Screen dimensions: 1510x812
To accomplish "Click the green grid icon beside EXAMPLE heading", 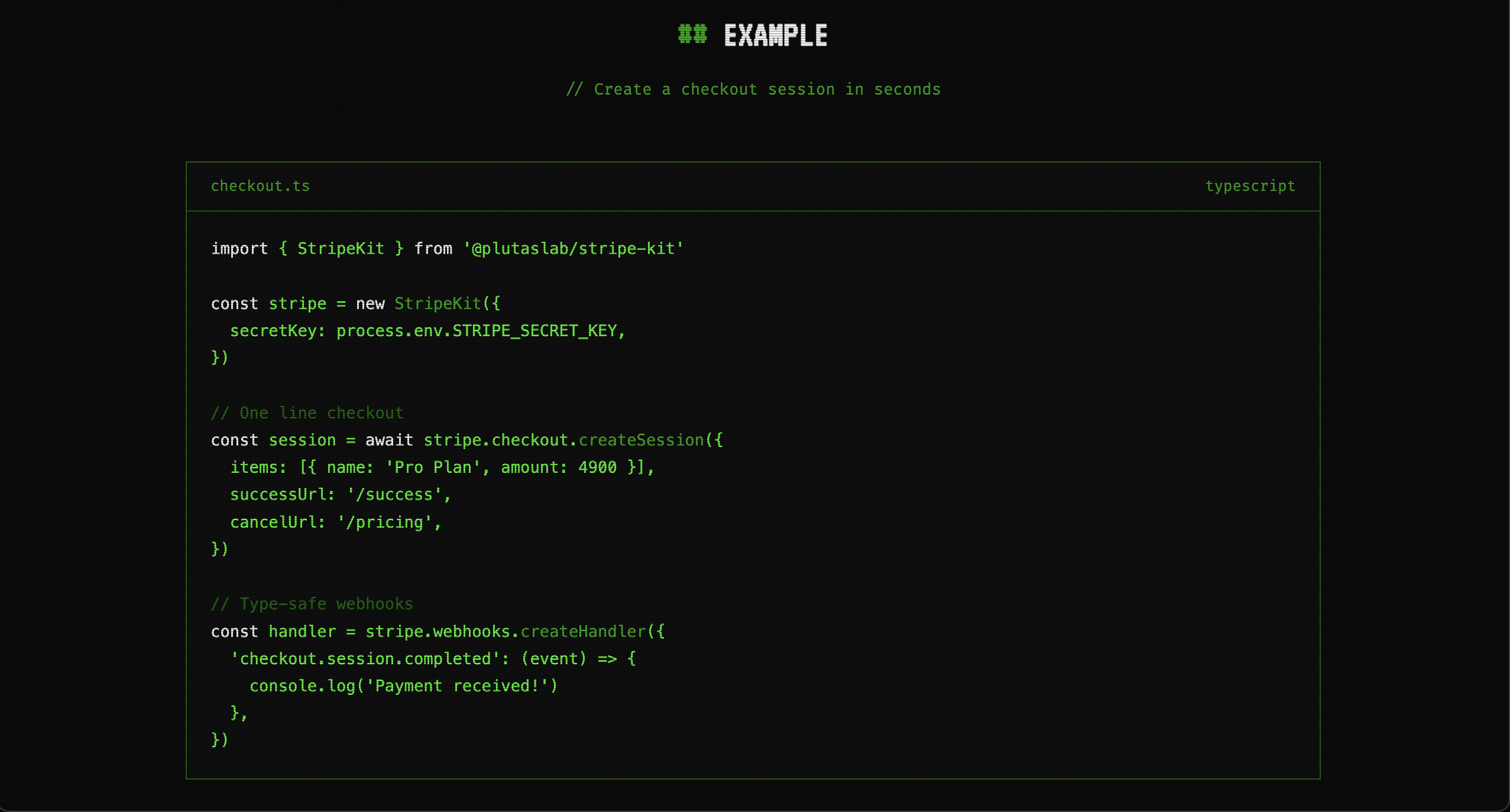I will coord(692,35).
